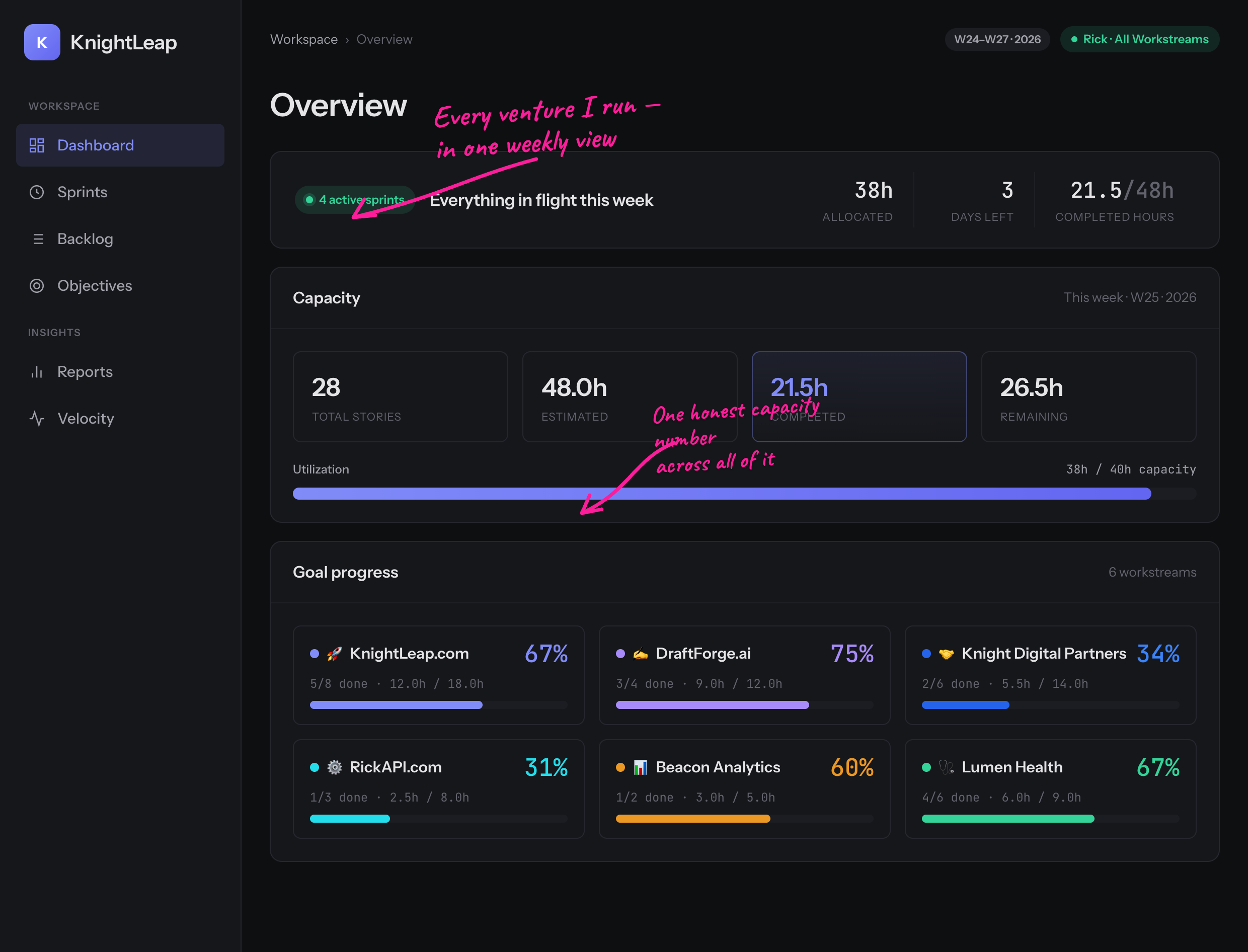Open the W24–W27 2026 date range pill
Screen dimensions: 1248x952
[997, 39]
